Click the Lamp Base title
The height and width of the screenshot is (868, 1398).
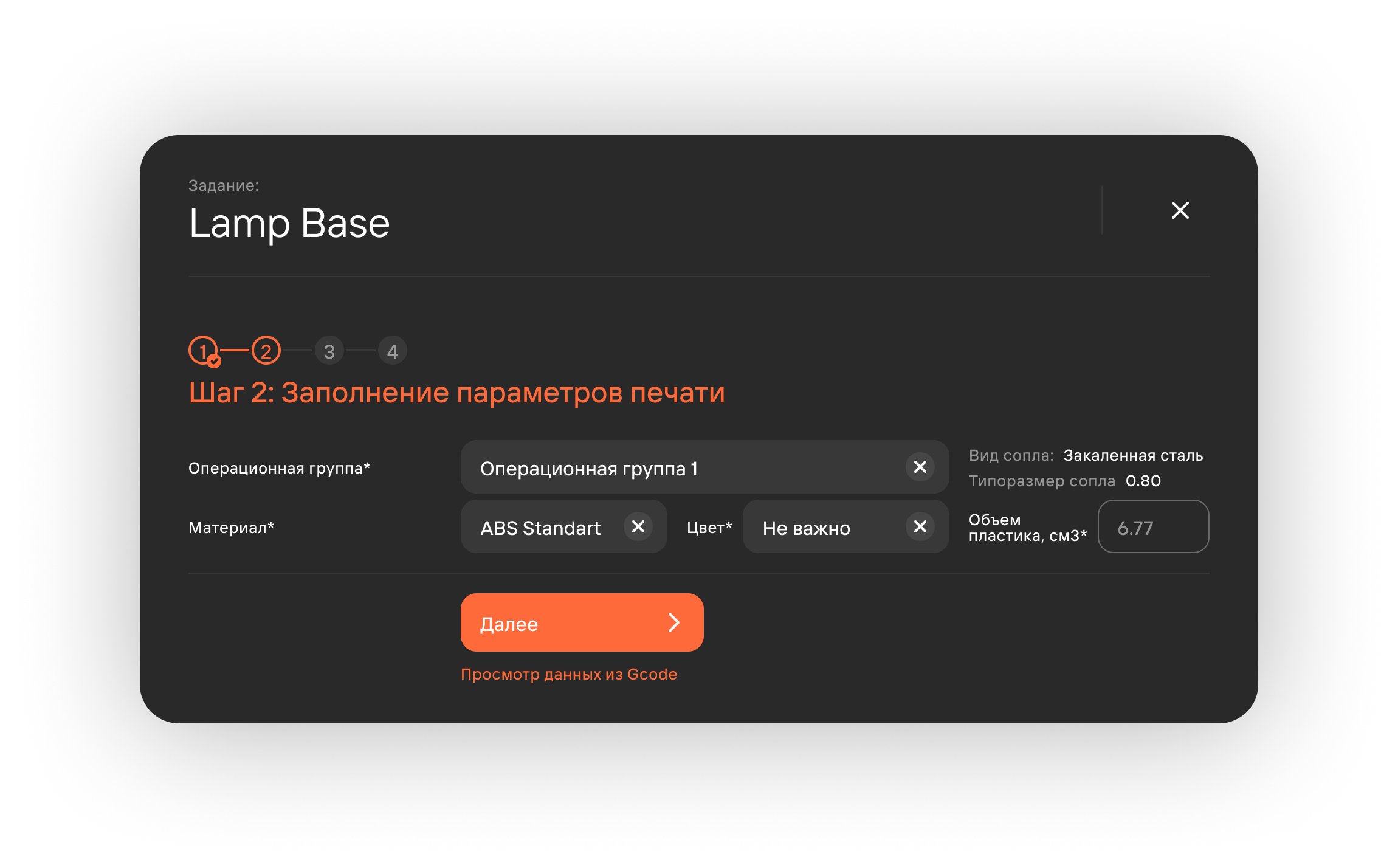pyautogui.click(x=289, y=224)
